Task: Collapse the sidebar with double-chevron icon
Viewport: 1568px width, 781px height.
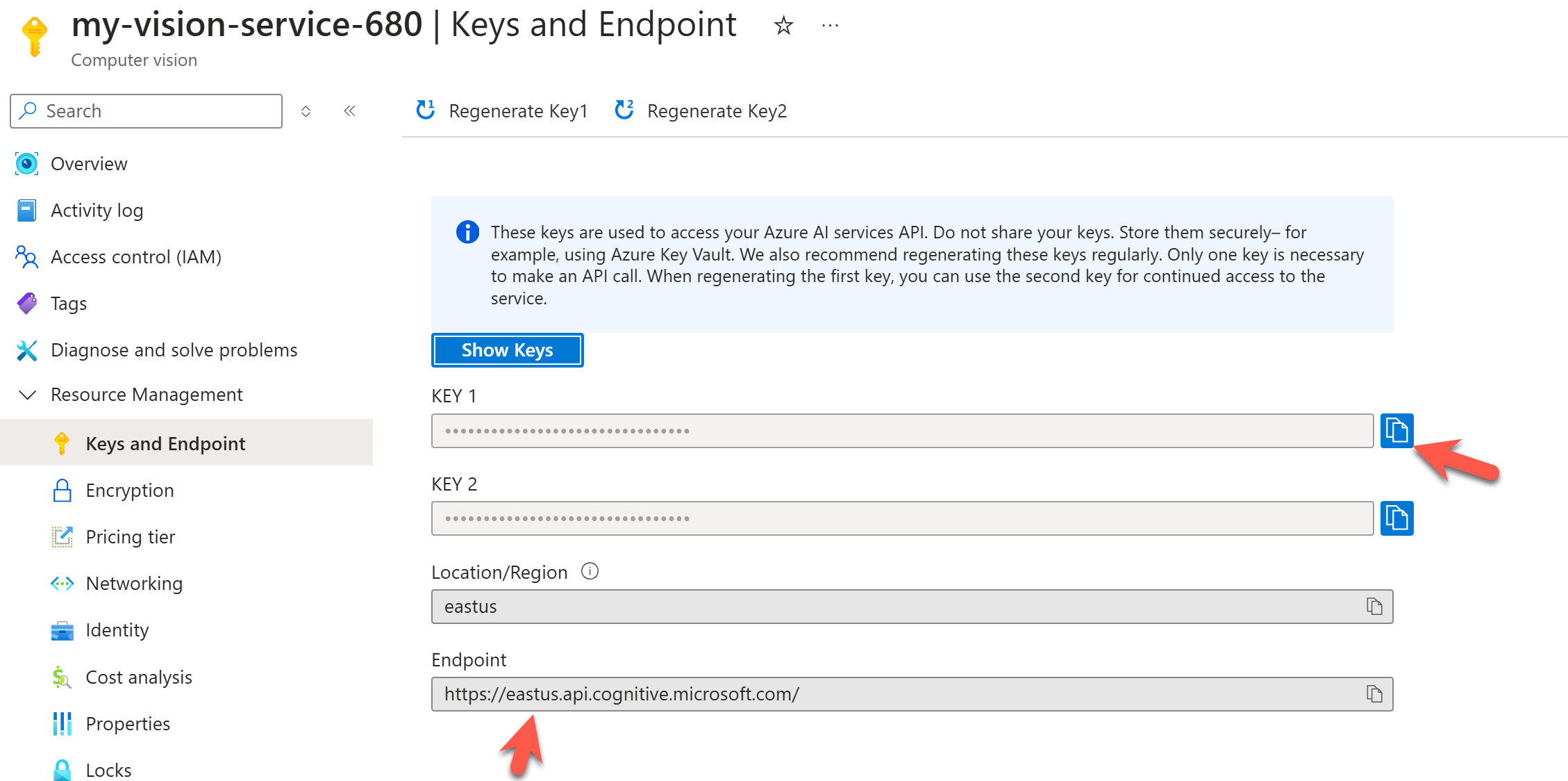Action: pos(349,111)
